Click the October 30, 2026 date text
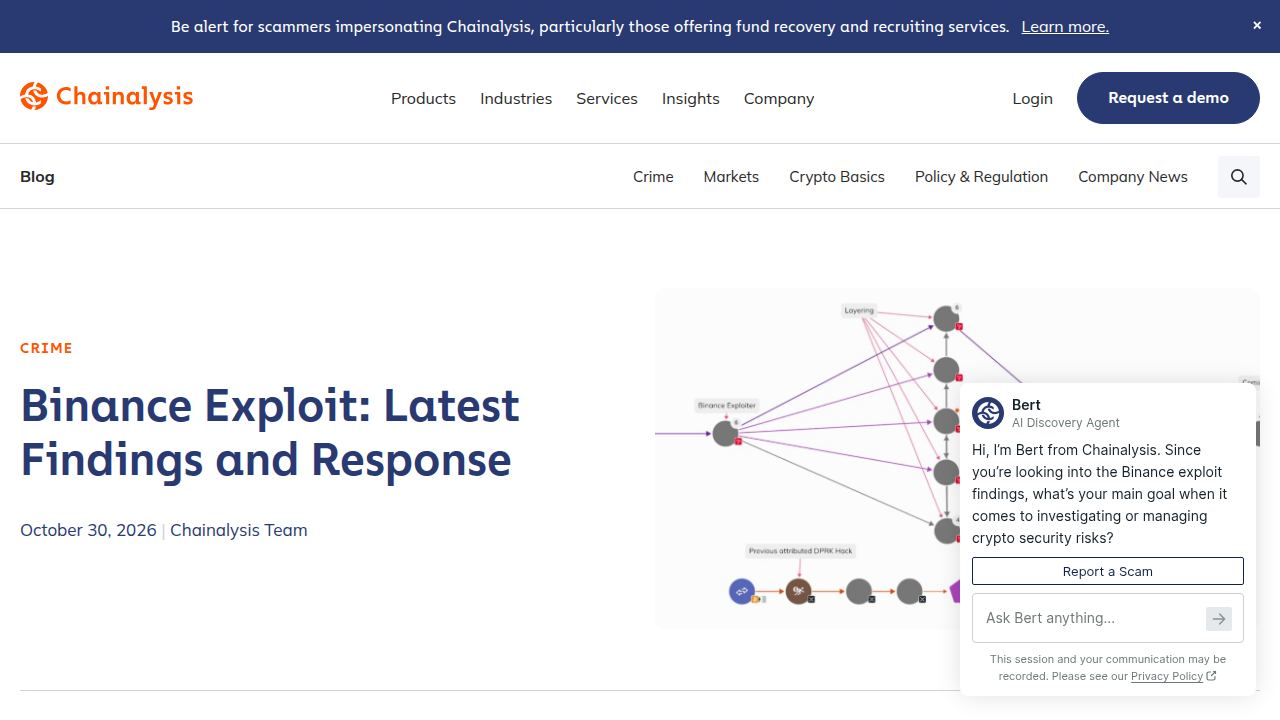Screen dimensions: 1280x720 pyautogui.click(x=88, y=530)
